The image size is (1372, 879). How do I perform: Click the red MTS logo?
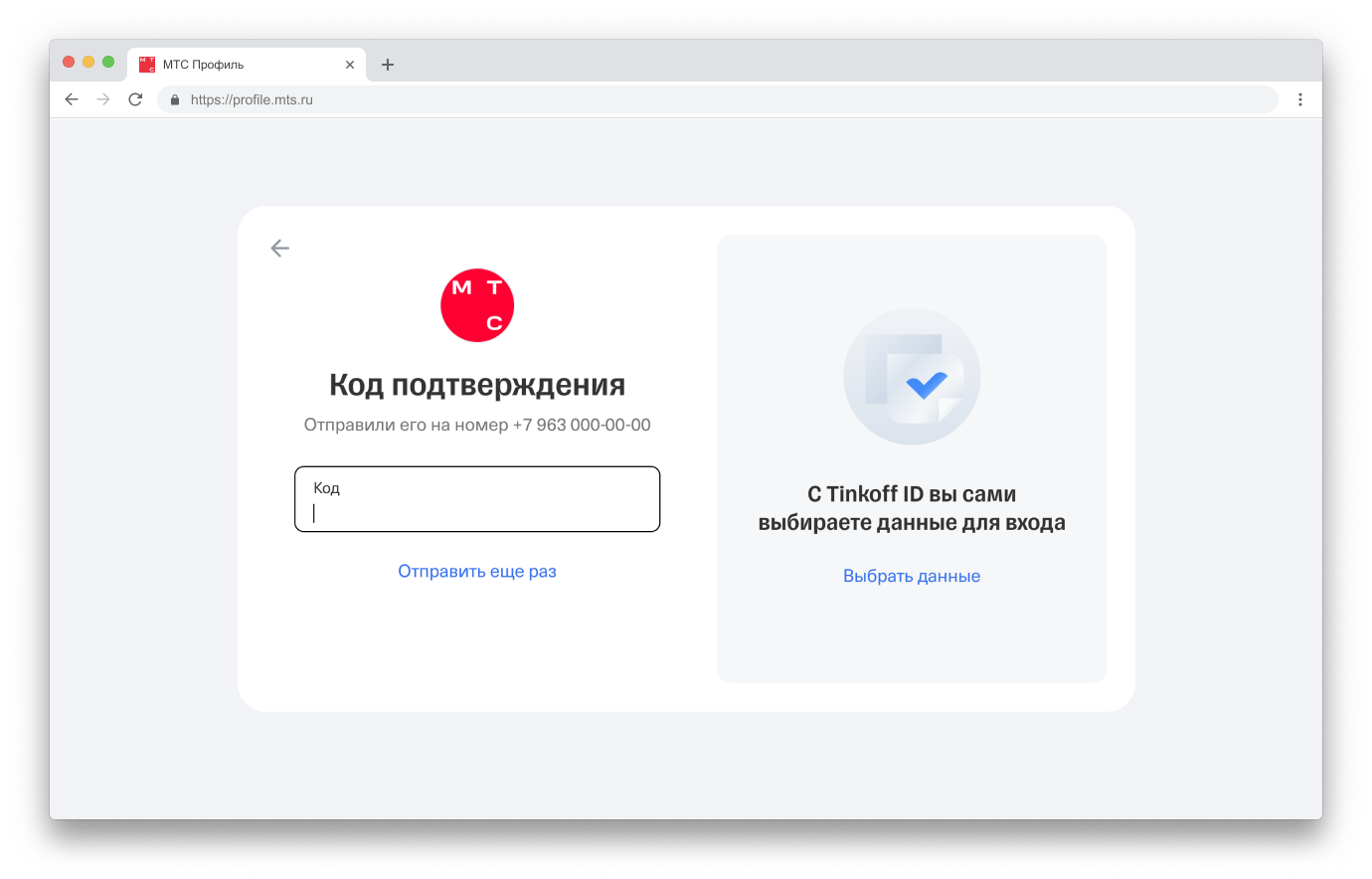(x=477, y=305)
